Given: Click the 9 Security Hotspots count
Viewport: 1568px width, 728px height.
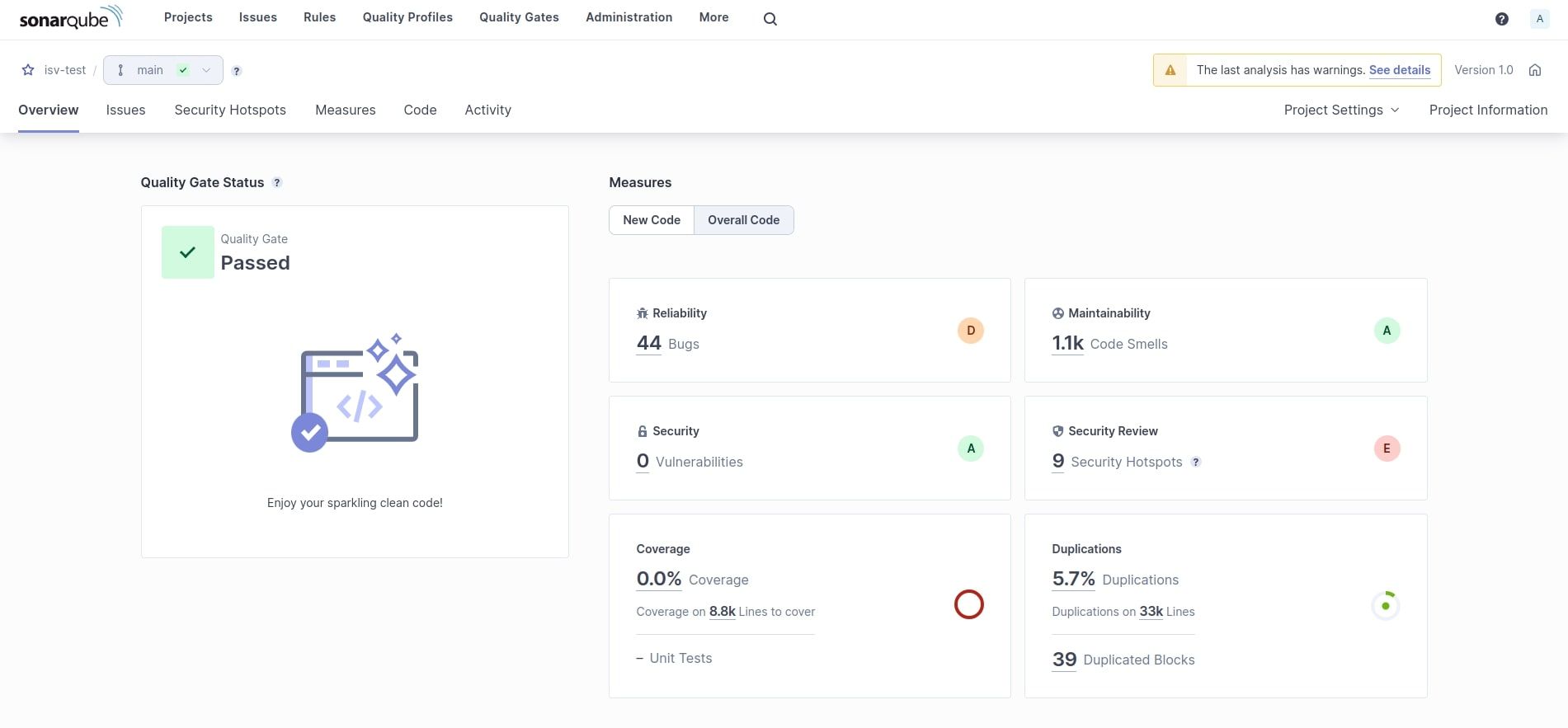Looking at the screenshot, I should (x=1058, y=461).
